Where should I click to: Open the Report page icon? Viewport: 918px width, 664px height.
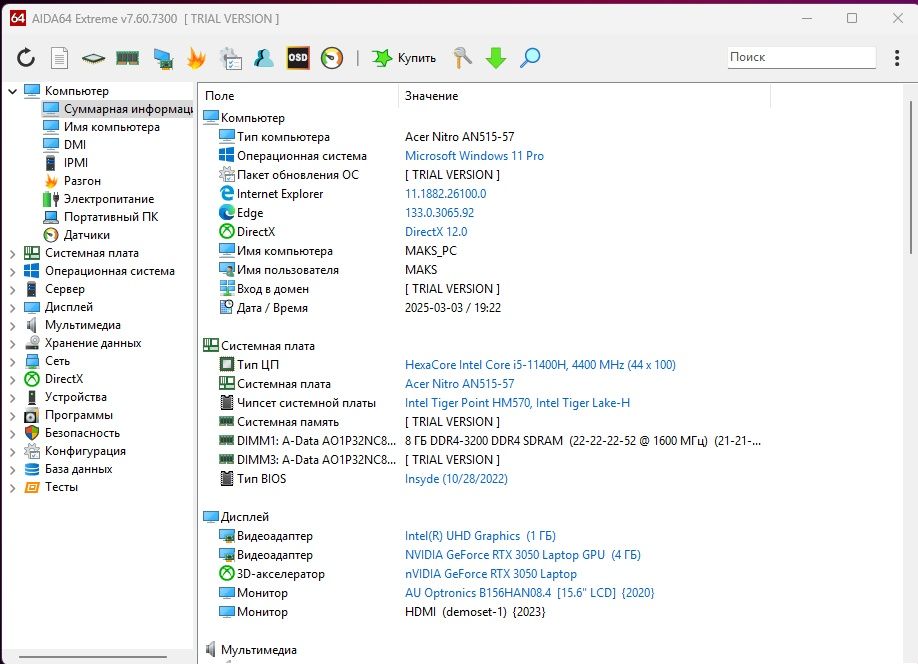pos(59,57)
